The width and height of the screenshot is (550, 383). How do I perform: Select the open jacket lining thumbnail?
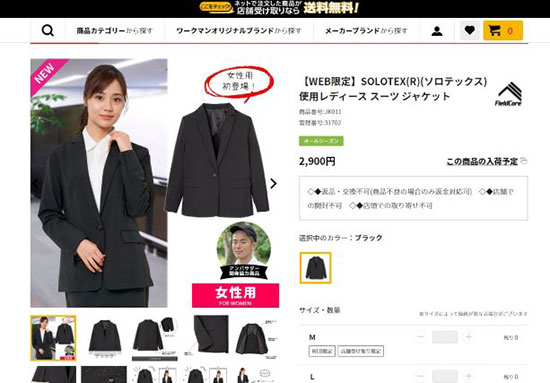click(x=256, y=338)
